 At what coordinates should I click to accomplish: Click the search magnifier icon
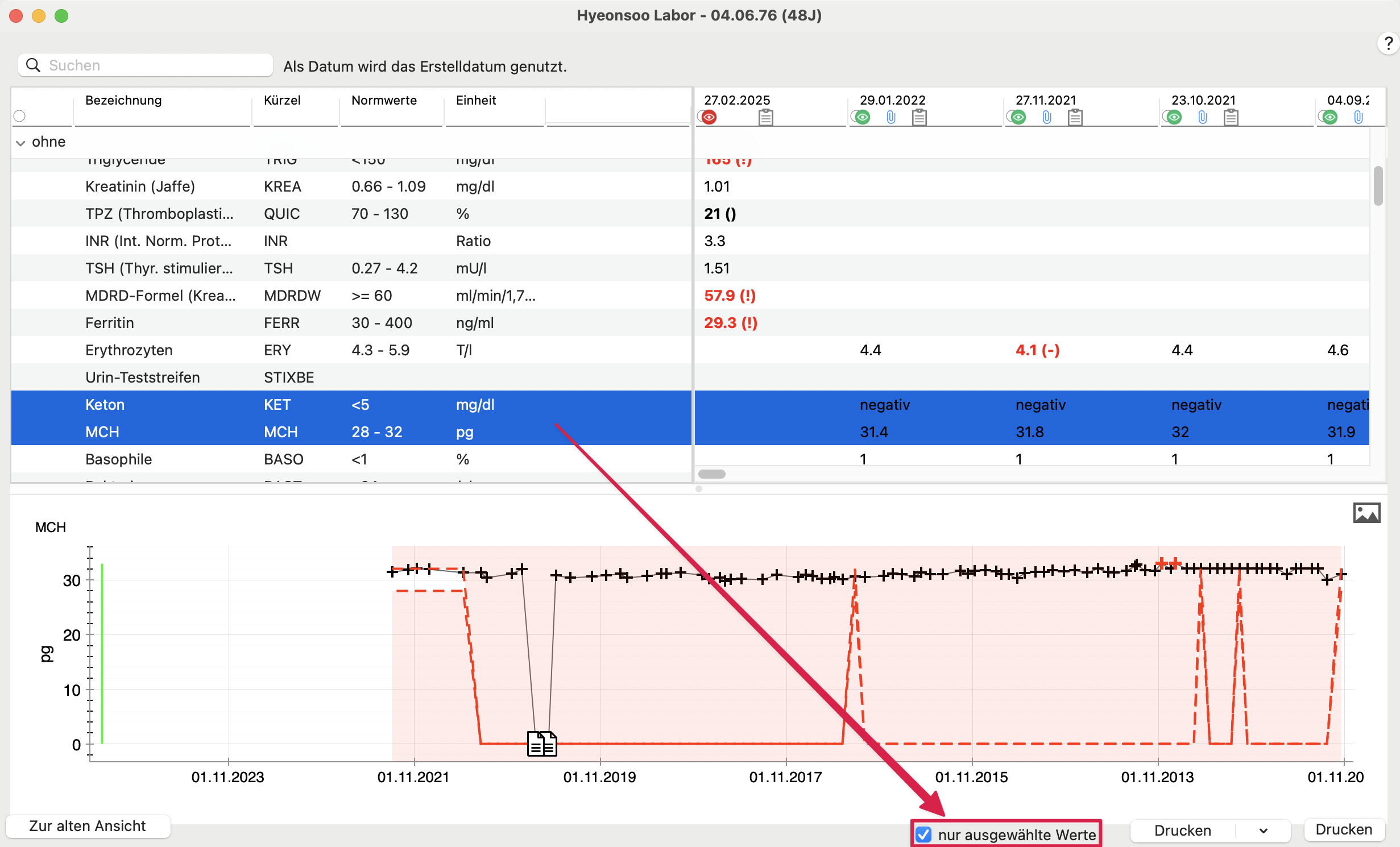[34, 65]
